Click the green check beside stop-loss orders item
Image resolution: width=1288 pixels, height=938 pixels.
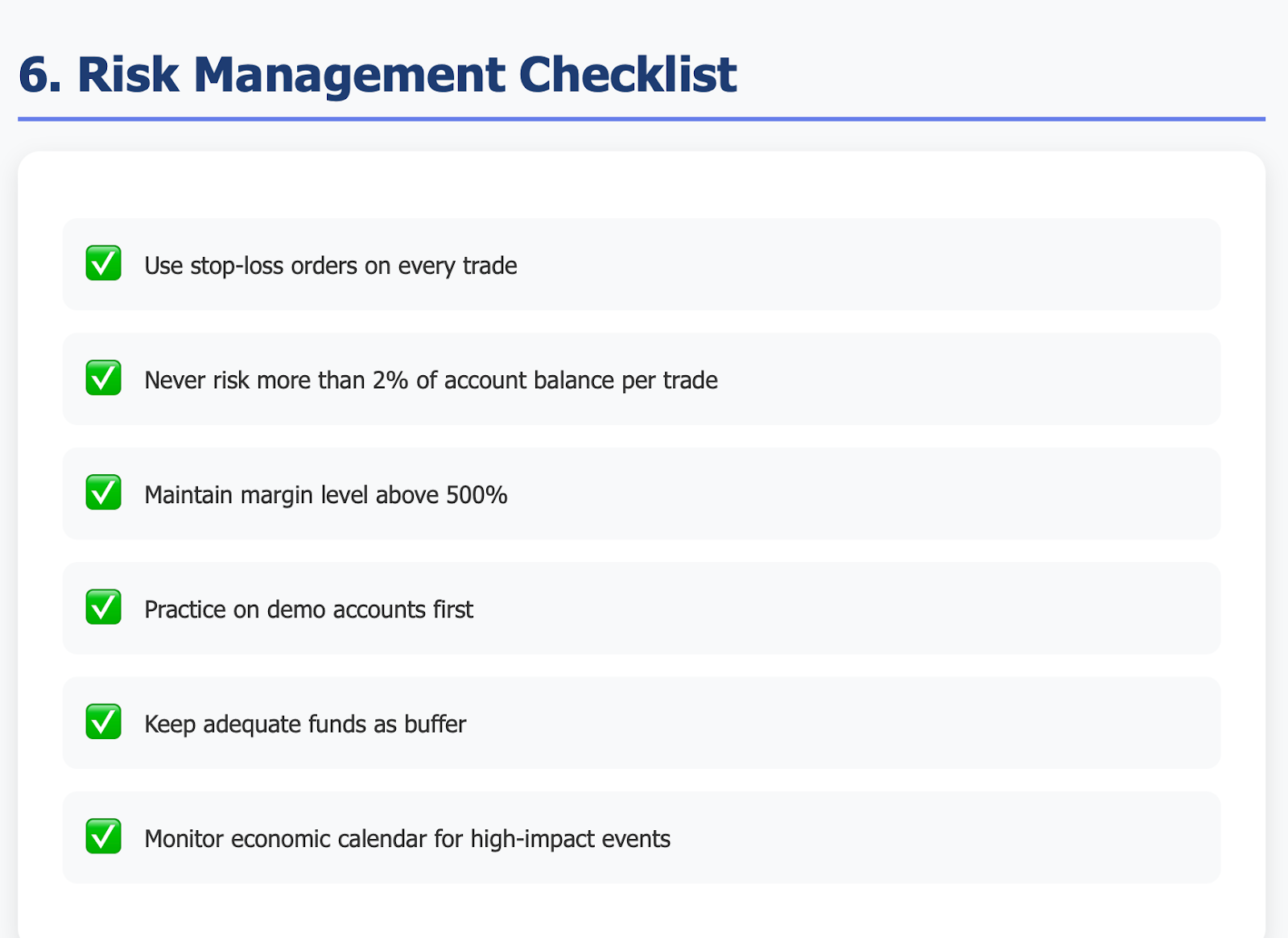[x=104, y=263]
